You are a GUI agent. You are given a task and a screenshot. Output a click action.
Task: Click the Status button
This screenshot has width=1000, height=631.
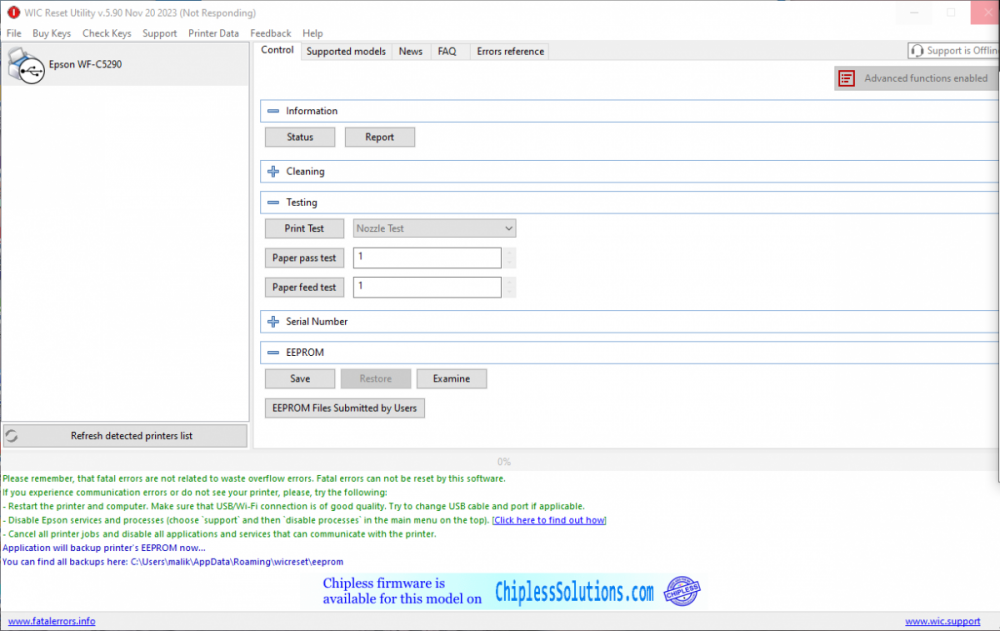click(300, 137)
